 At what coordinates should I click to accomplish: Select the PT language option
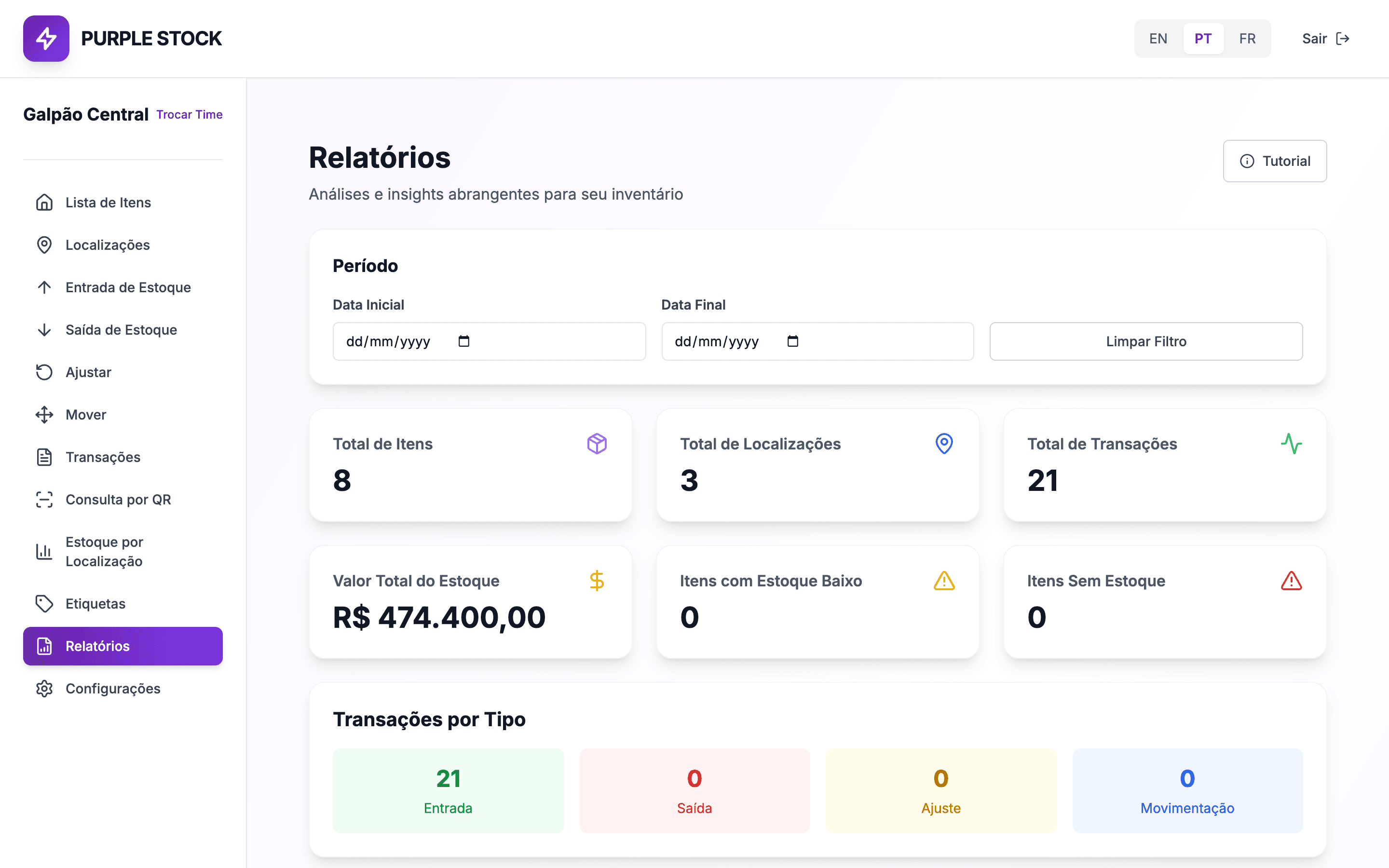pyautogui.click(x=1203, y=39)
